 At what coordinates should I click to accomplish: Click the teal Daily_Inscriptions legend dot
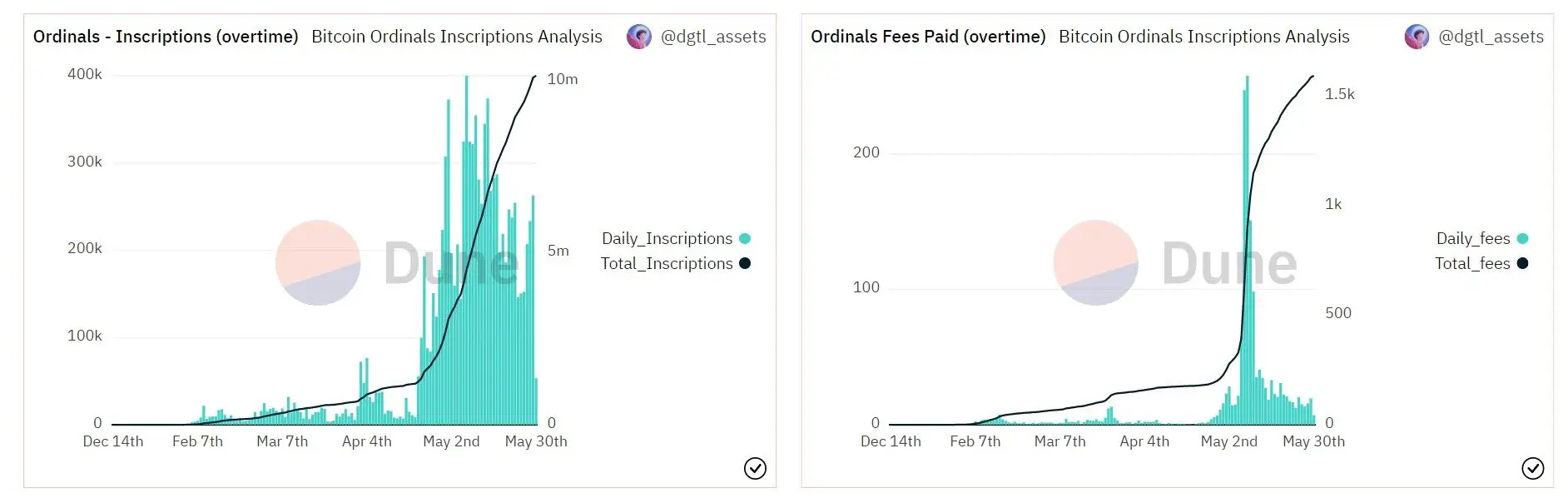[745, 239]
